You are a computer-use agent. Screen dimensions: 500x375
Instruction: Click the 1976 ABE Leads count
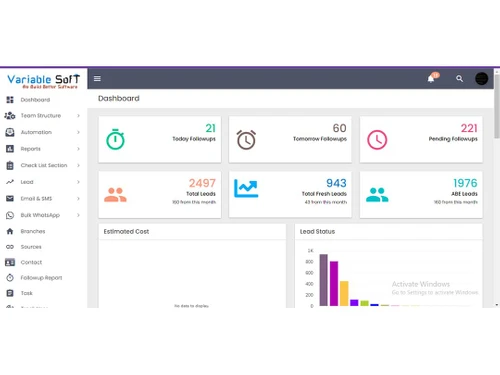(x=465, y=183)
